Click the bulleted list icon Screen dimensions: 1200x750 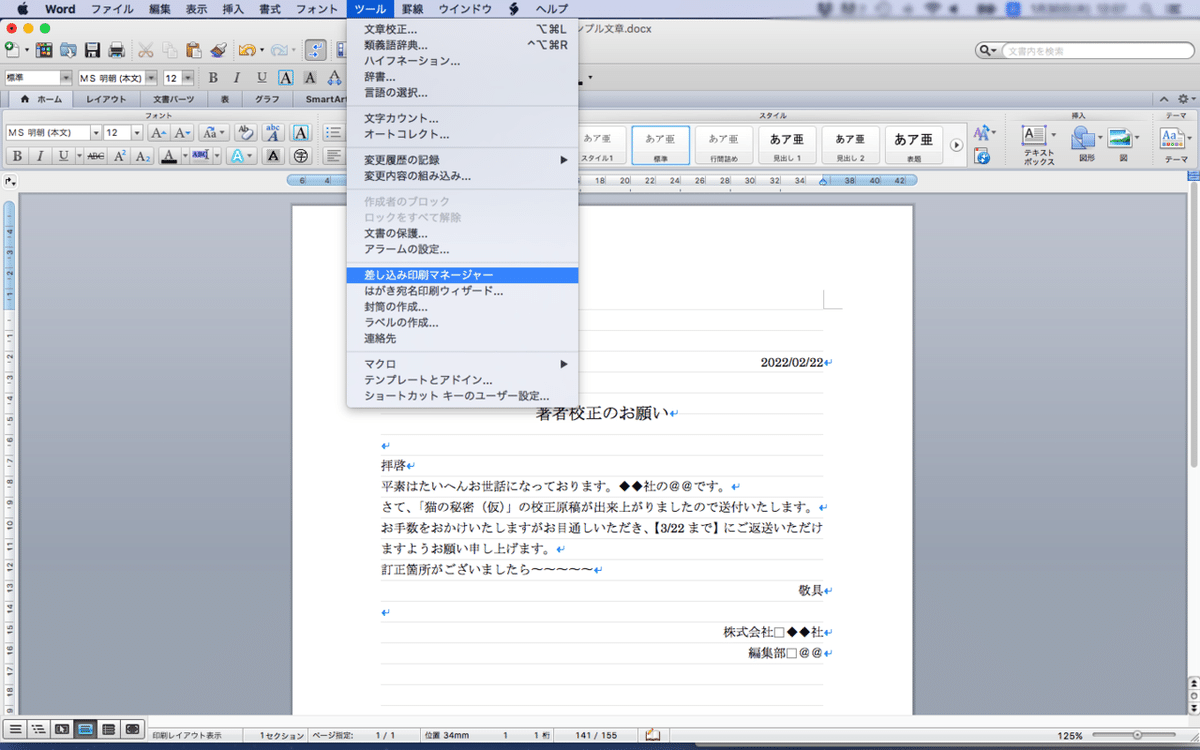[334, 133]
